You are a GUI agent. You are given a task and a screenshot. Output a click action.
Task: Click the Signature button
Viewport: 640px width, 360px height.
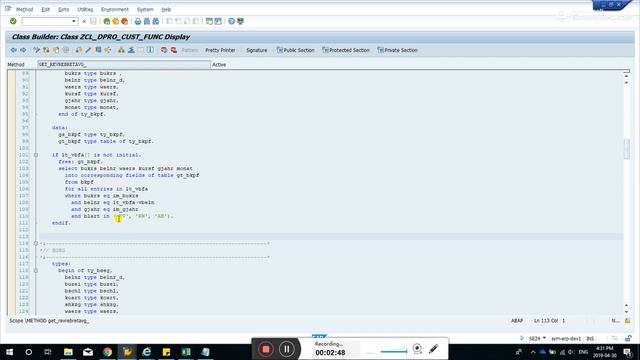[257, 50]
